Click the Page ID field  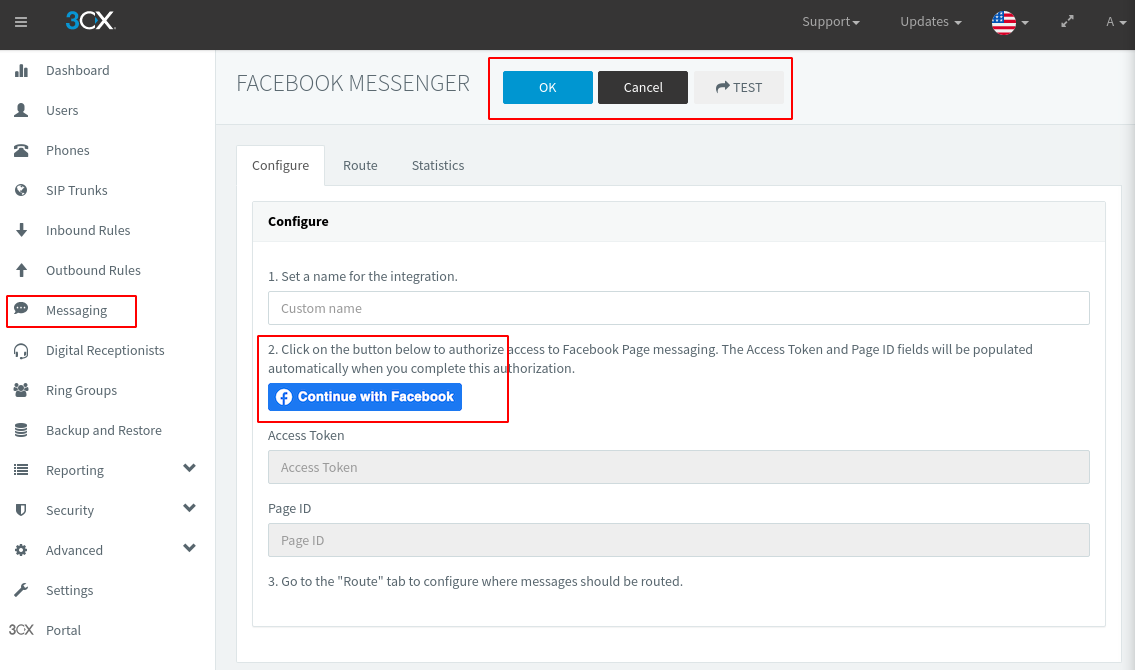point(678,540)
